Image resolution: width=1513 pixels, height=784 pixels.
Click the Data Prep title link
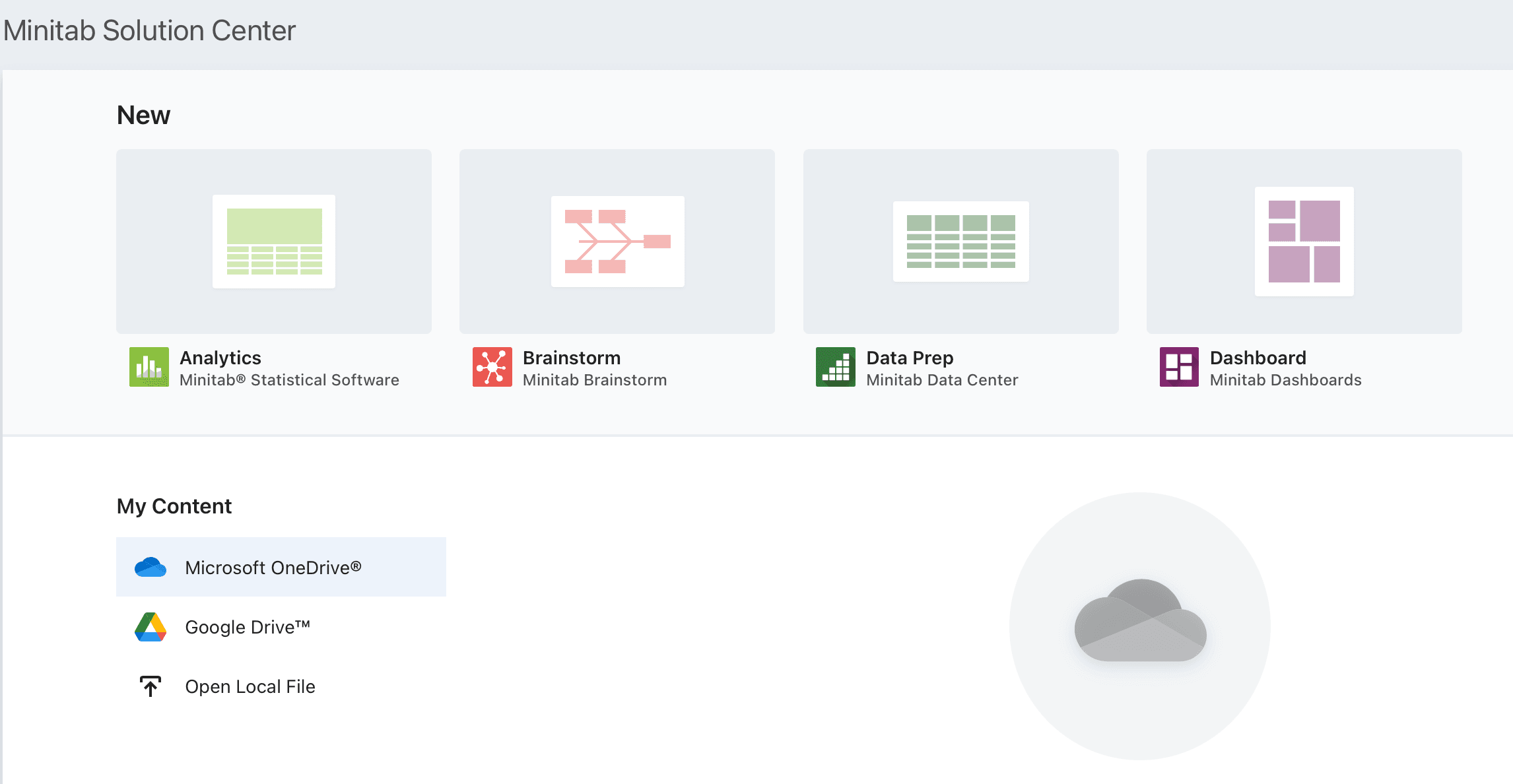910,358
